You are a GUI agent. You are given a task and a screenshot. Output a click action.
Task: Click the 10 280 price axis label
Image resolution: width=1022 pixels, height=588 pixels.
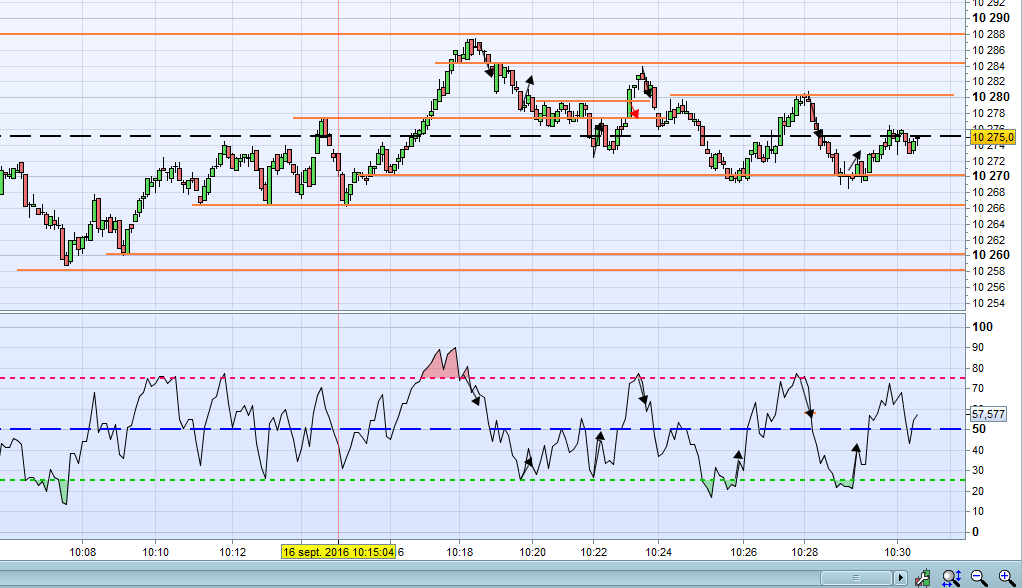(x=991, y=97)
